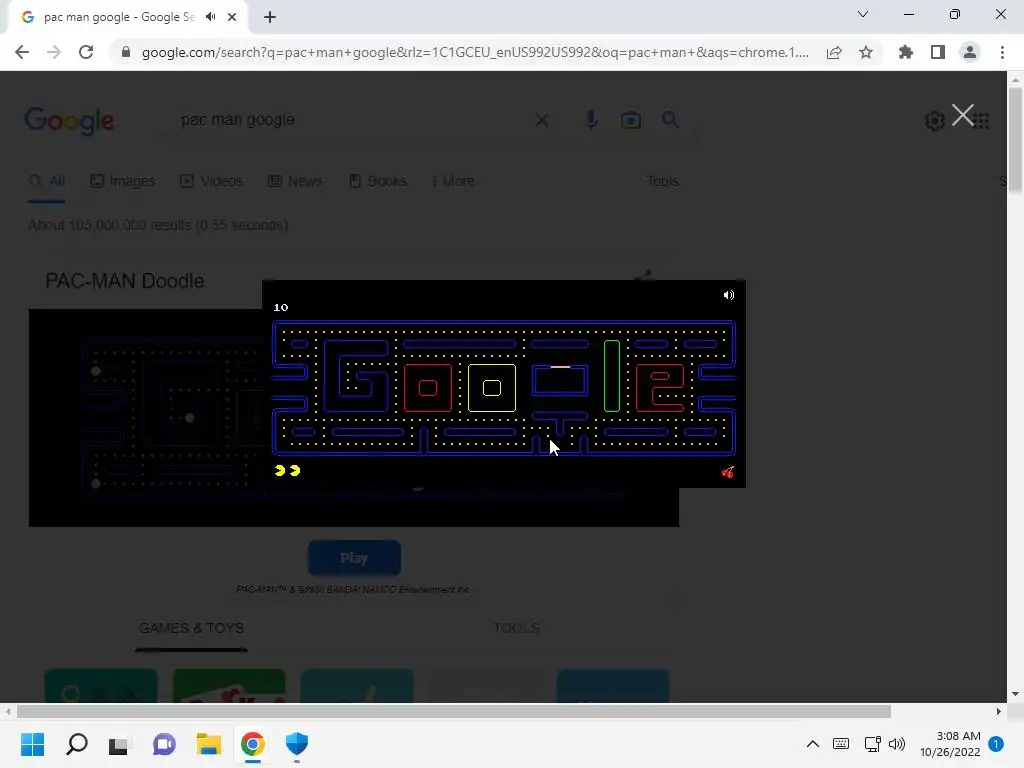
Task: Click the magnifier search button
Action: (670, 120)
